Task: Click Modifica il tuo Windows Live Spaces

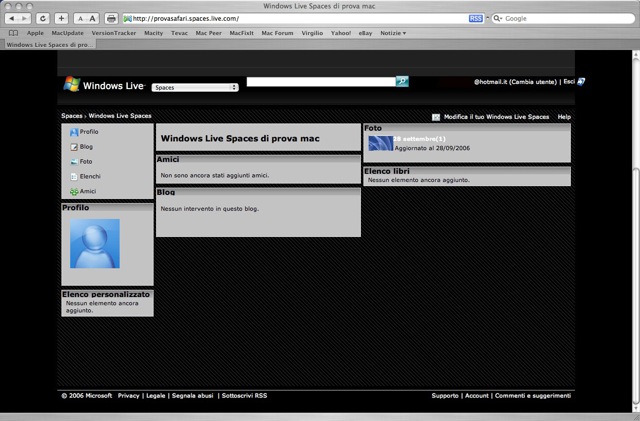Action: click(496, 117)
